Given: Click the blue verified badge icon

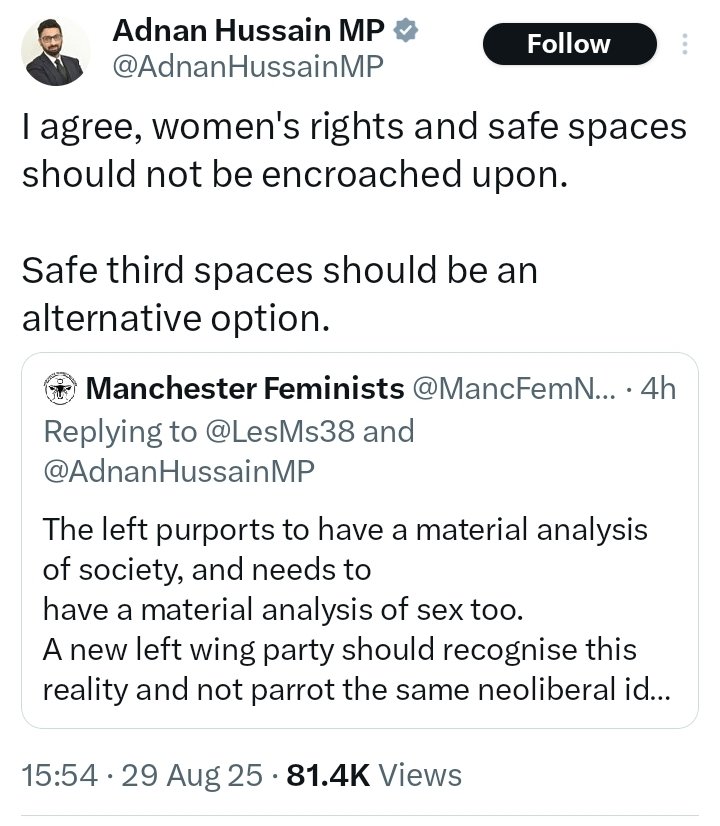Looking at the screenshot, I should pos(407,30).
